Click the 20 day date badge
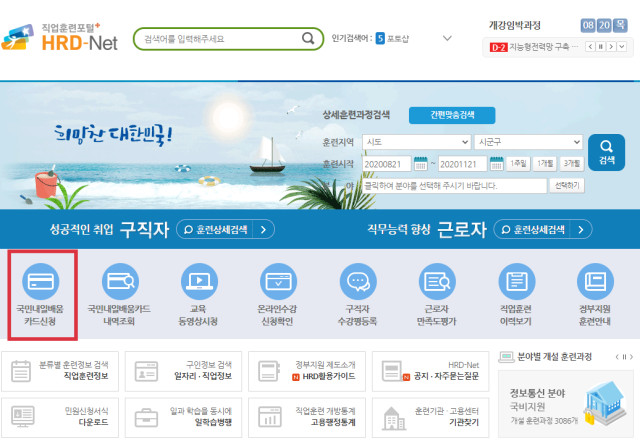 604,25
